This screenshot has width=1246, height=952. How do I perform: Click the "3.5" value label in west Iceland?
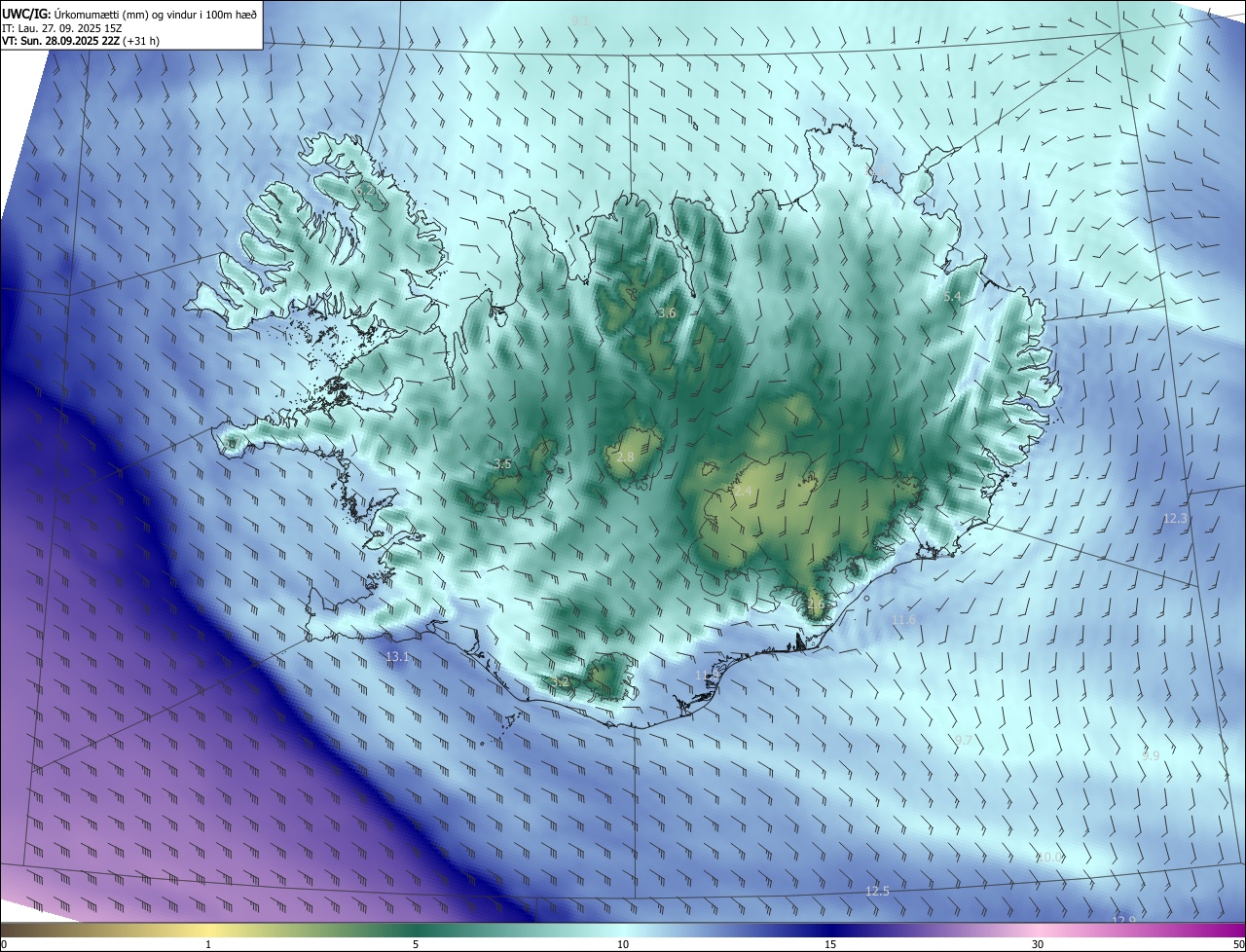(502, 464)
